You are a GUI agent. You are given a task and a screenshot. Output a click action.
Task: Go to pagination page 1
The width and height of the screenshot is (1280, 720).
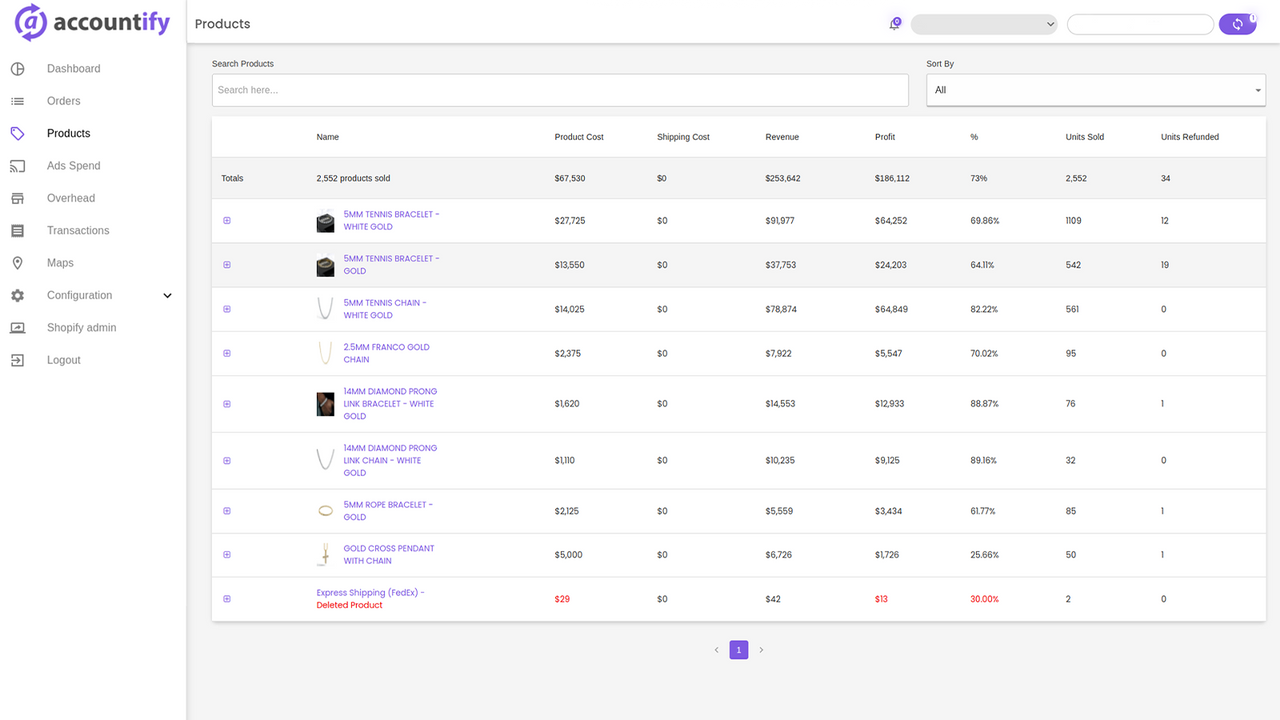tap(739, 650)
